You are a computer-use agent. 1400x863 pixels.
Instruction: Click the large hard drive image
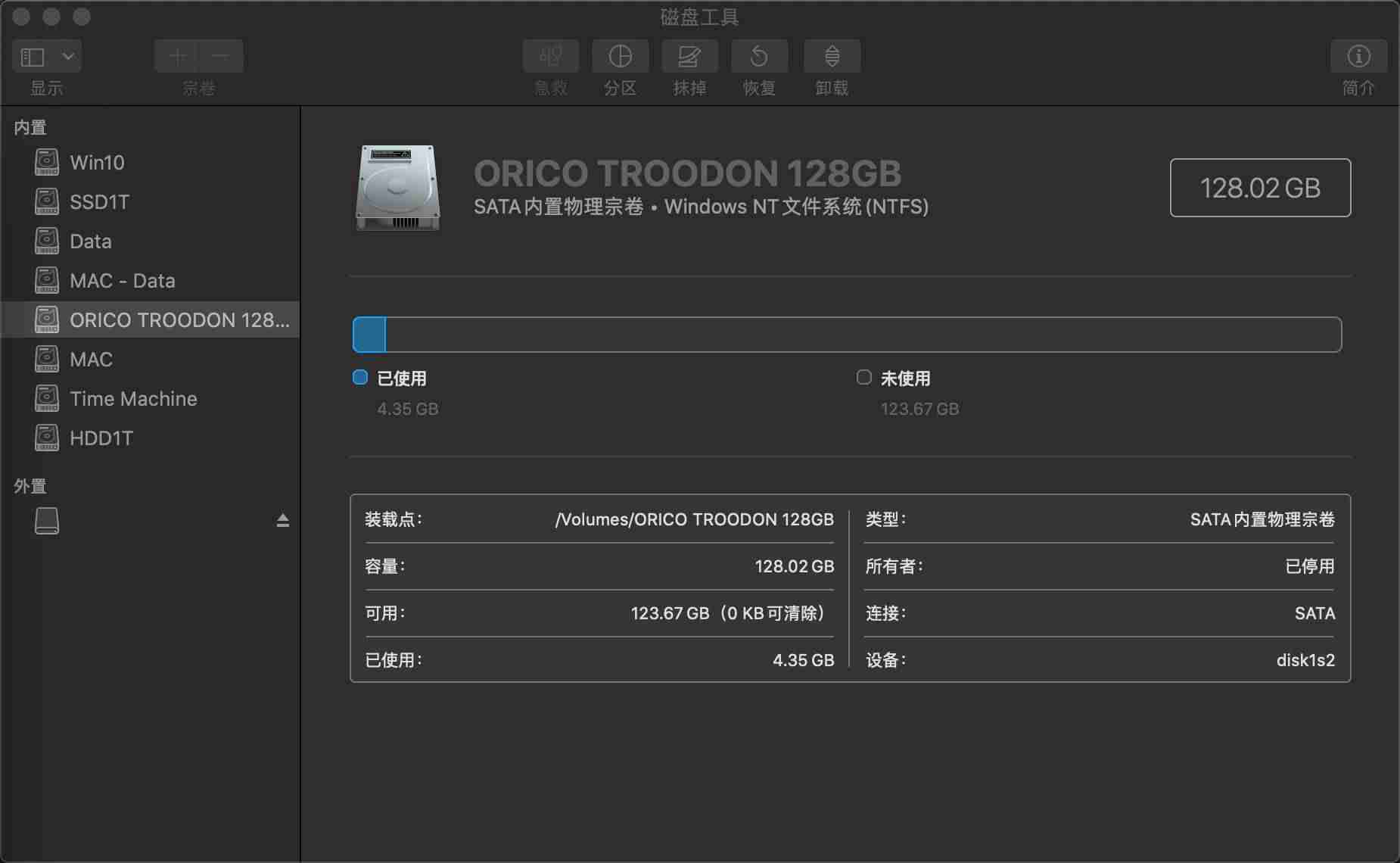[398, 188]
